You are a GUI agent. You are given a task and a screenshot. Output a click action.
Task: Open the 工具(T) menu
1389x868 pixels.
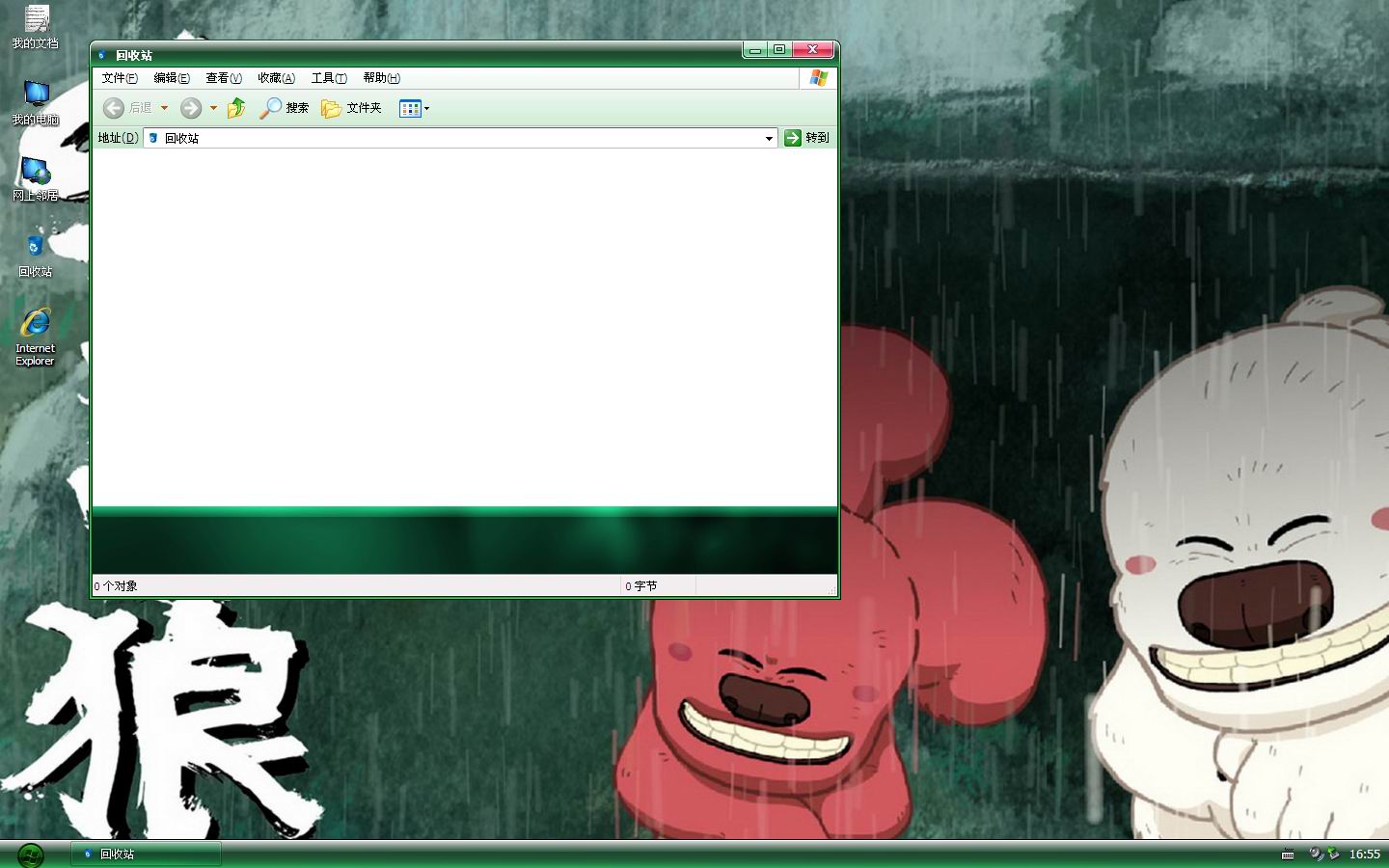329,78
